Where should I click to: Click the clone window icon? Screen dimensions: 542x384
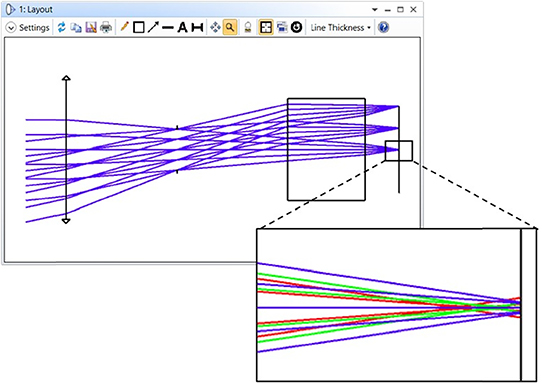(x=282, y=27)
